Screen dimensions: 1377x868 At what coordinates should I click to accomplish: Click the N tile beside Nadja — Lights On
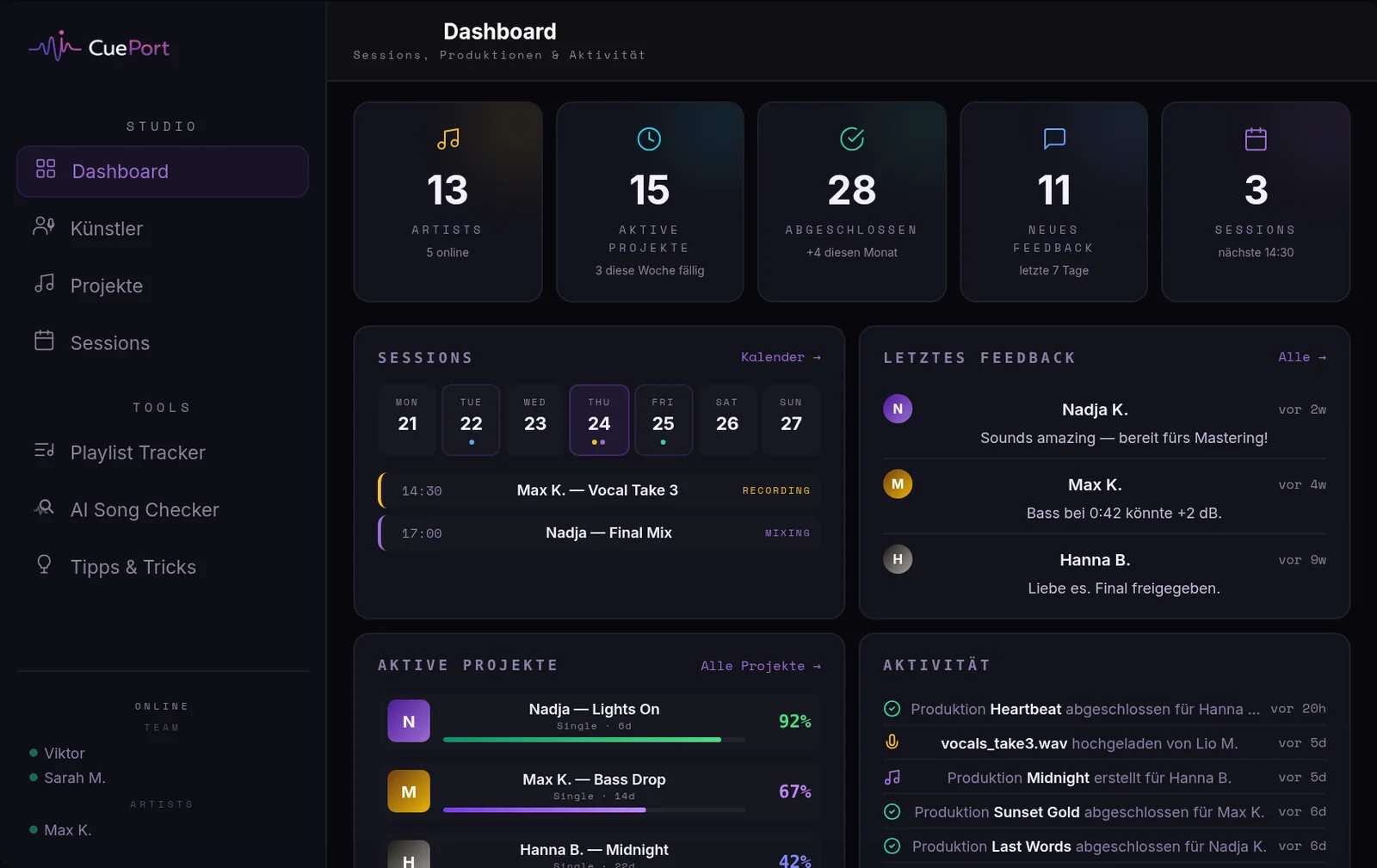409,721
